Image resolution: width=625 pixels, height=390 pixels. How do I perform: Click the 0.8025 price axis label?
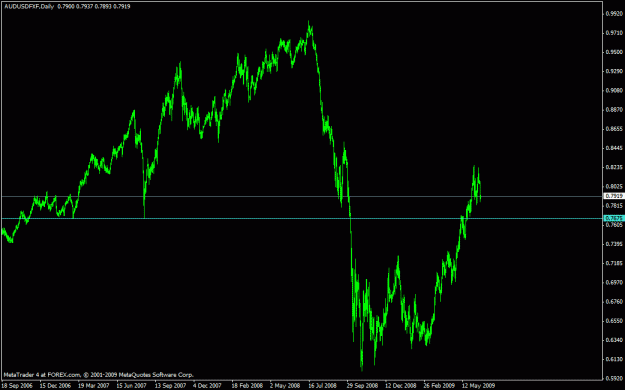tap(614, 187)
